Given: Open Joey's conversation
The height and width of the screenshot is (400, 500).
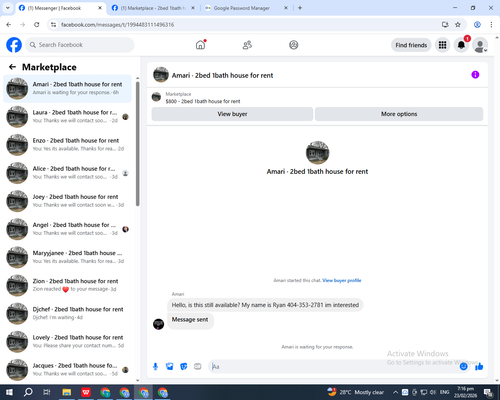Looking at the screenshot, I should [x=67, y=201].
